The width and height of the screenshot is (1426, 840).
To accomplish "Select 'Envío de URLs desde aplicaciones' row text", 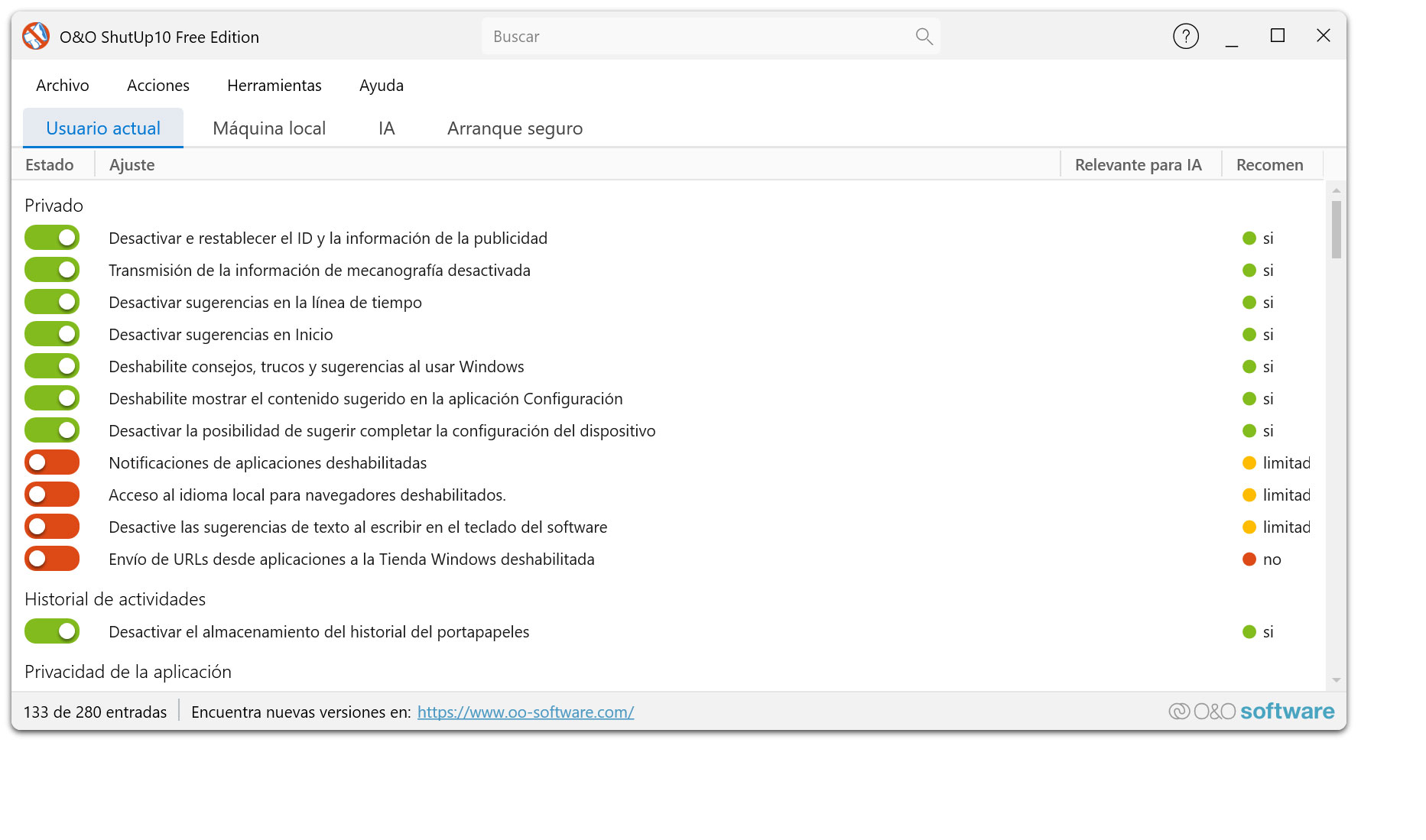I will click(x=352, y=559).
